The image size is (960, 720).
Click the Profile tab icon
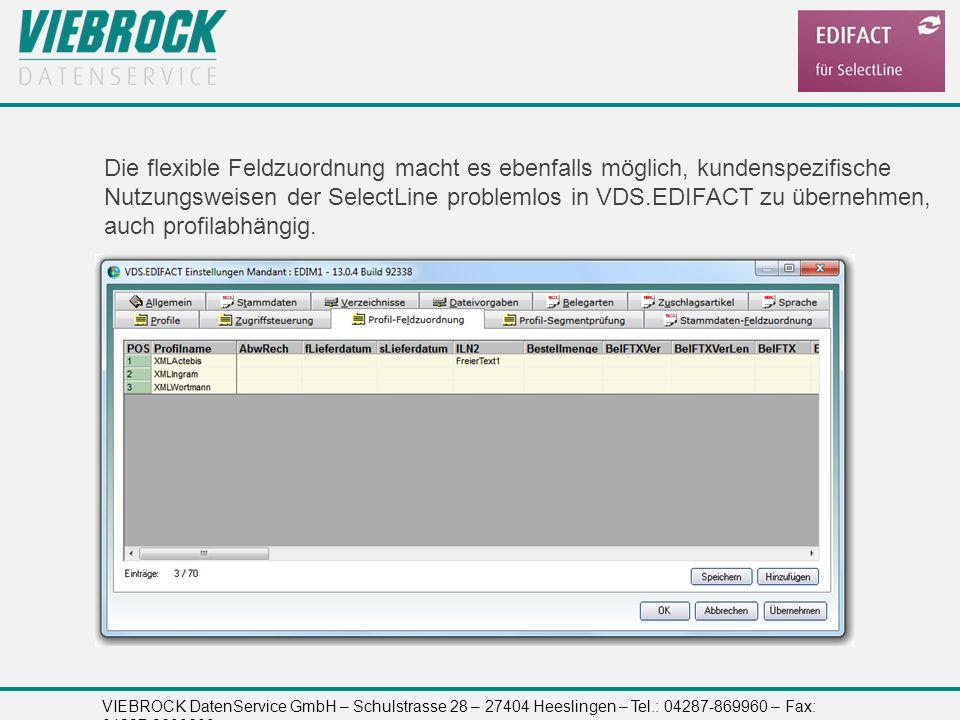click(x=141, y=320)
